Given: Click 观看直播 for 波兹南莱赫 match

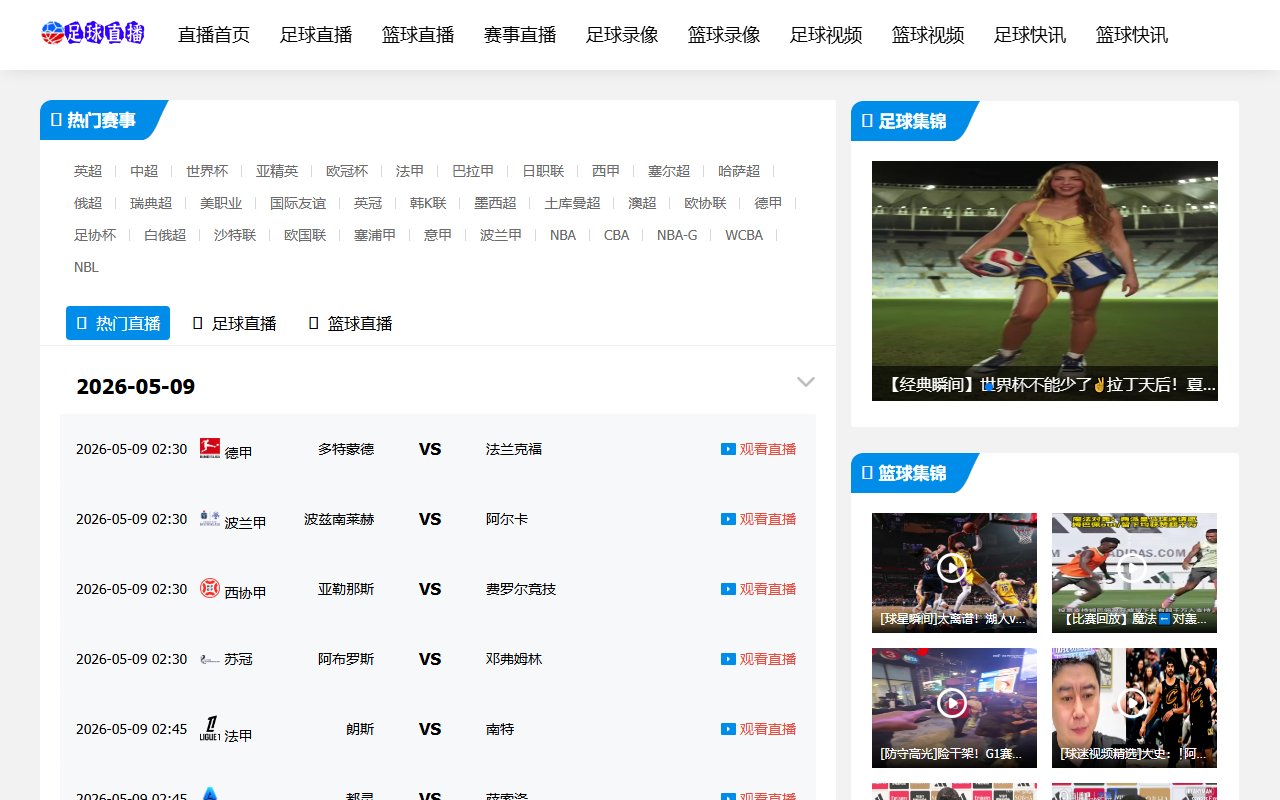Looking at the screenshot, I should click(759, 519).
